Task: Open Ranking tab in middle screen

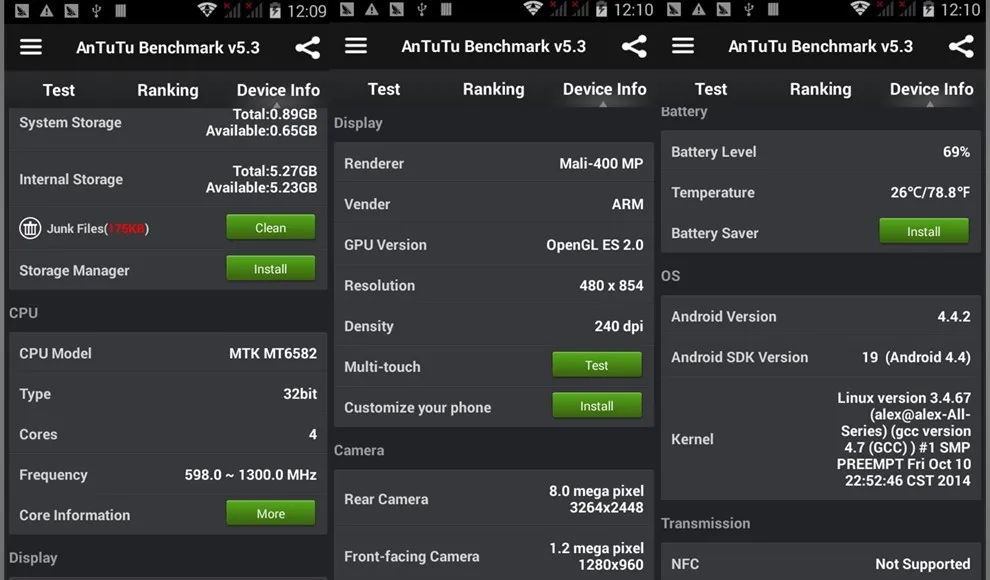Action: coord(494,89)
